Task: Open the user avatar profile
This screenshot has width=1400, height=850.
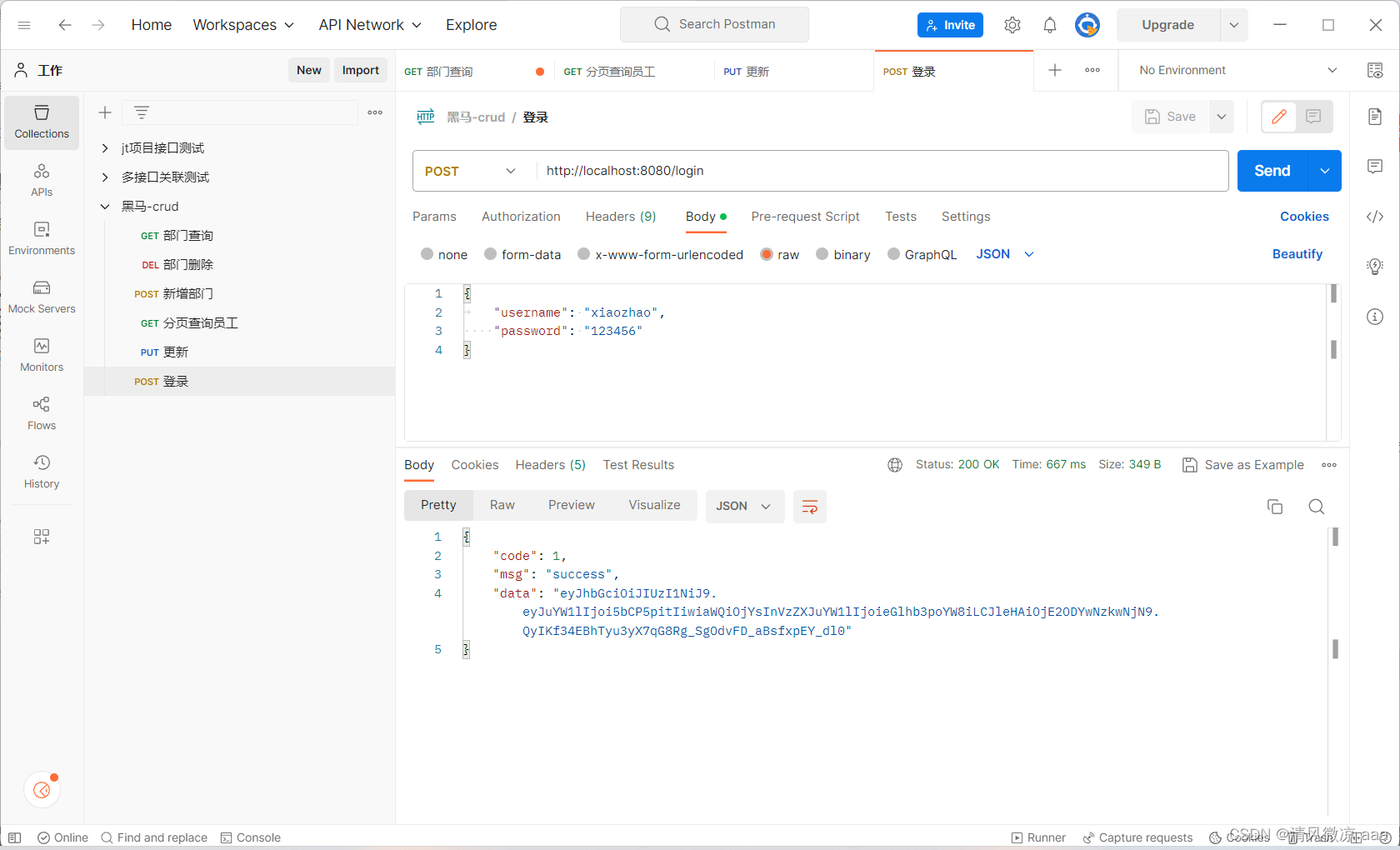Action: tap(1087, 25)
